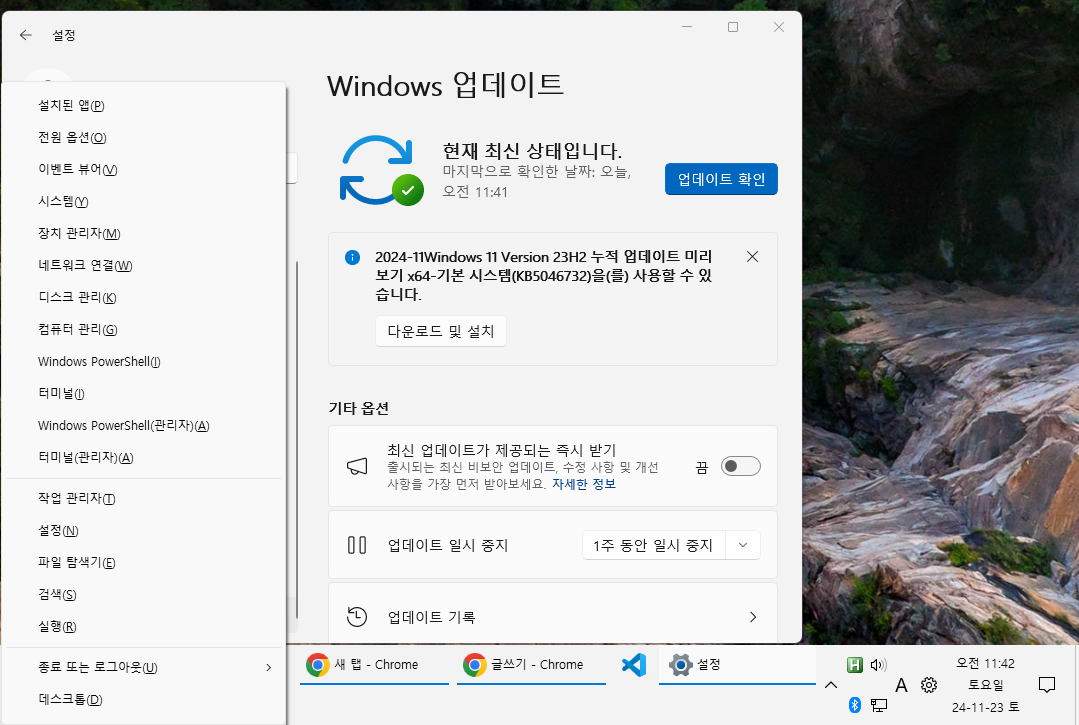
Task: Click the 업데이트 확인 button
Action: [721, 179]
